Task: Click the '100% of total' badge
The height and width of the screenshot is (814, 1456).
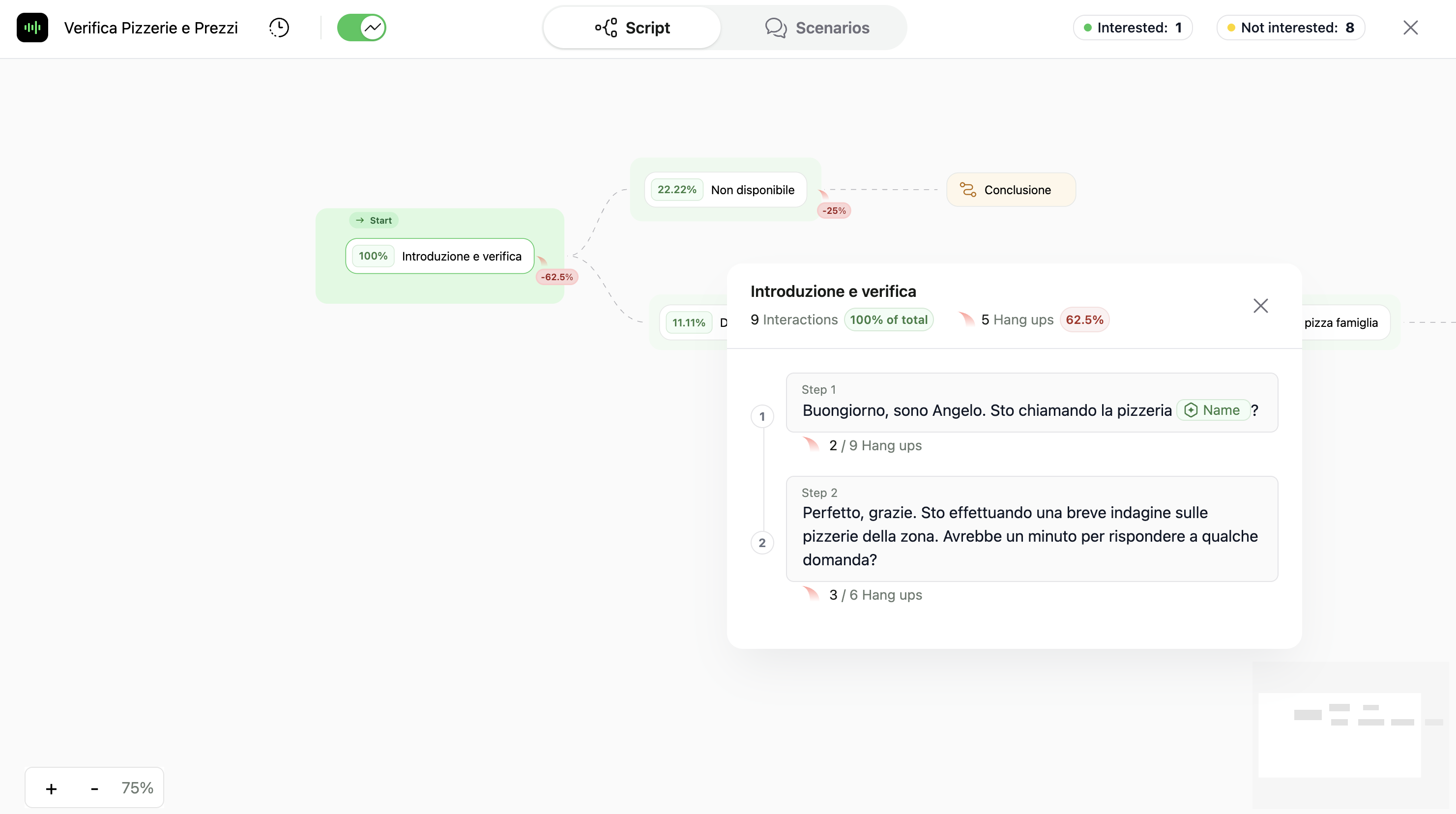Action: (x=889, y=320)
